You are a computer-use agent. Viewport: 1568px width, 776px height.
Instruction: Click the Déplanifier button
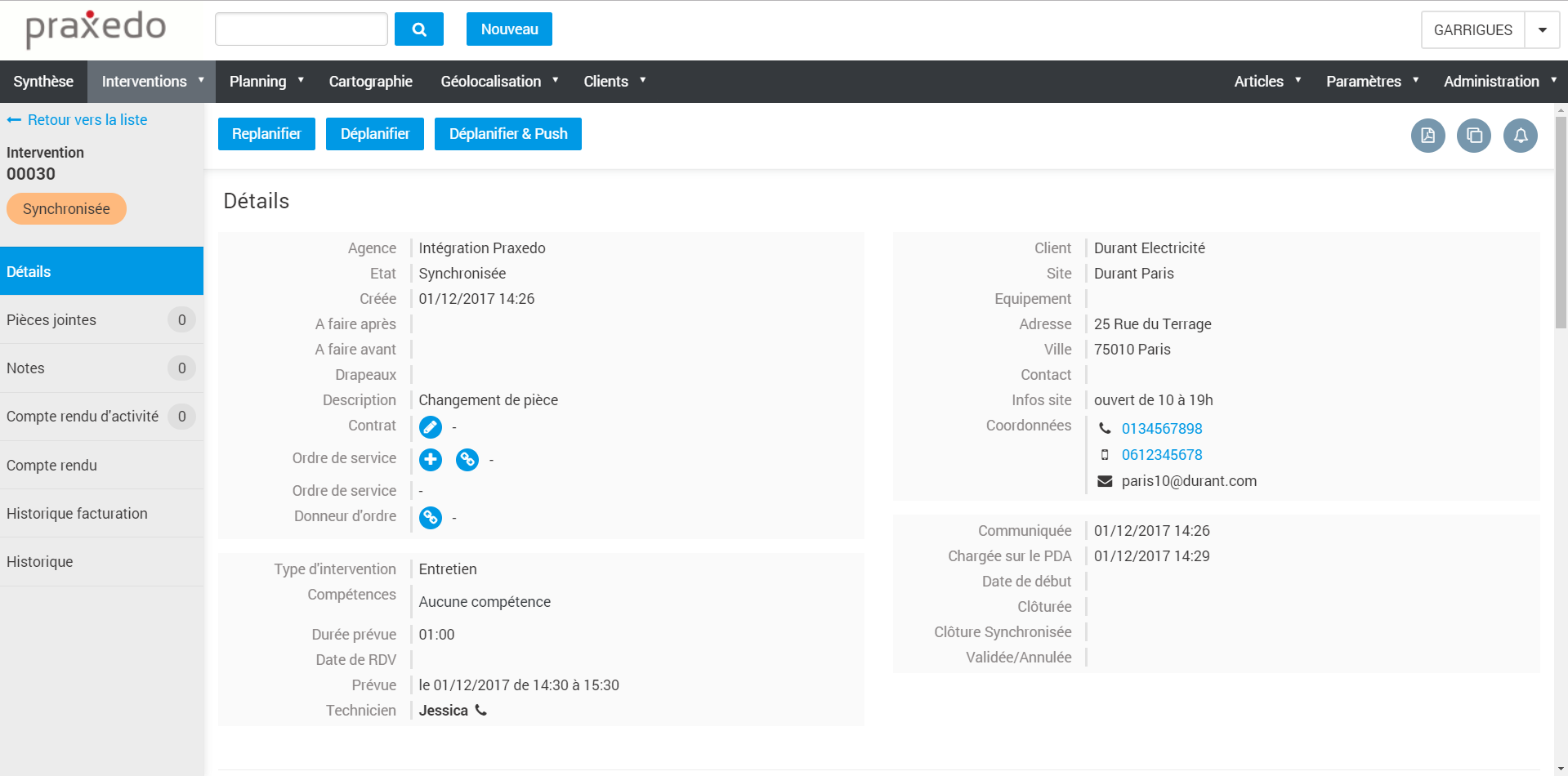[x=375, y=134]
